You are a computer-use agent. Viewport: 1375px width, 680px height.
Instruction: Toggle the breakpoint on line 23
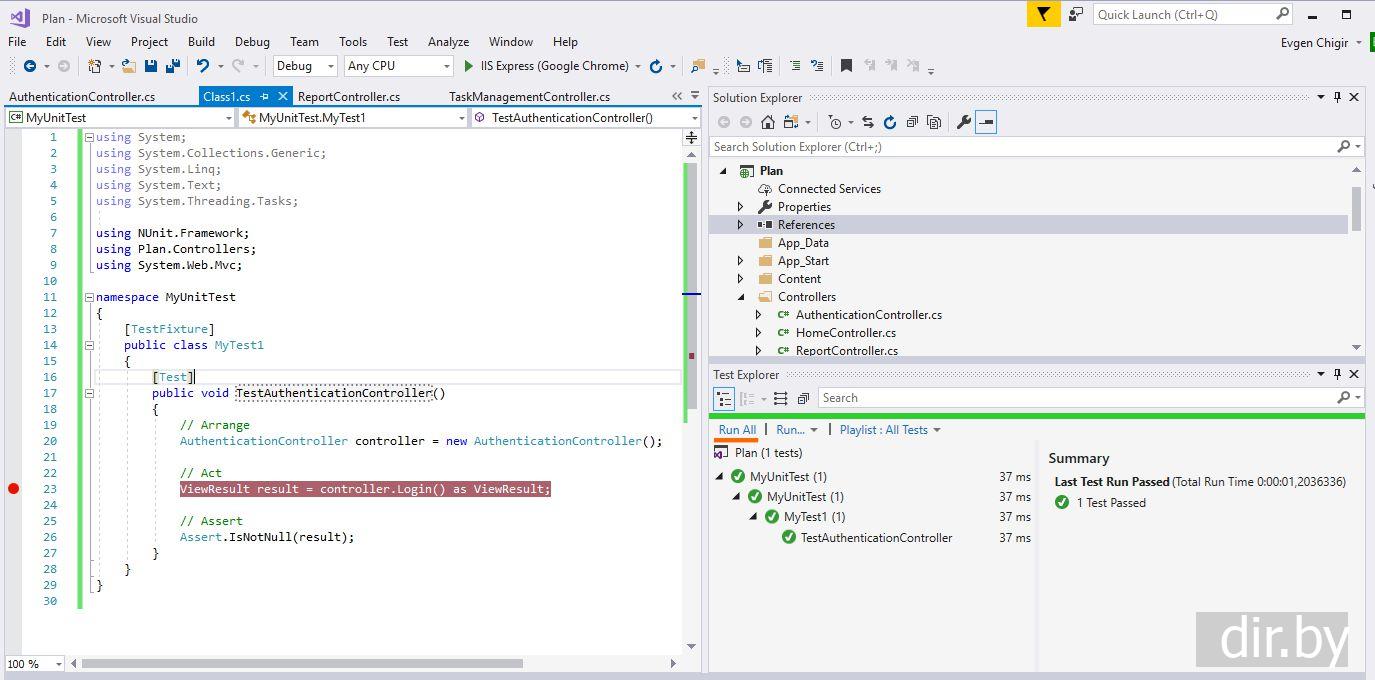point(13,489)
